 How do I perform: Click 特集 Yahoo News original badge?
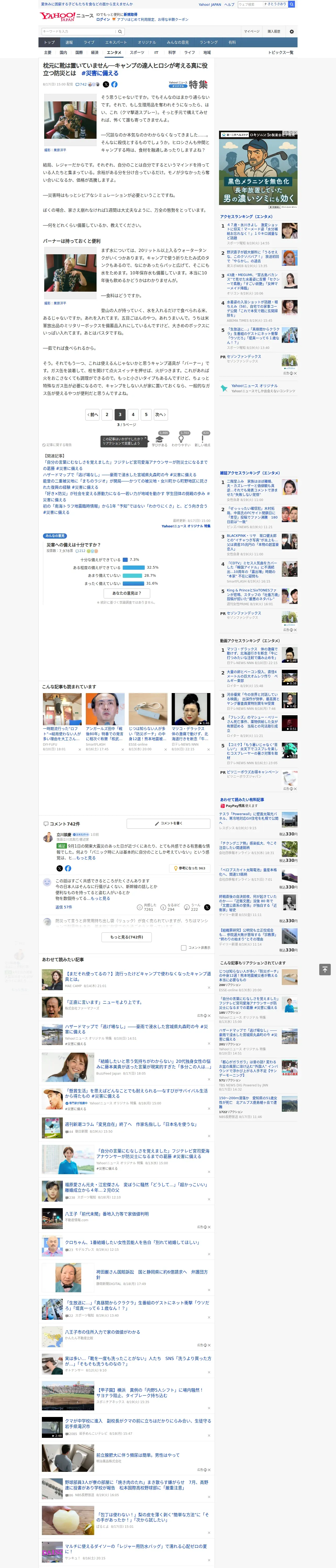point(188,85)
